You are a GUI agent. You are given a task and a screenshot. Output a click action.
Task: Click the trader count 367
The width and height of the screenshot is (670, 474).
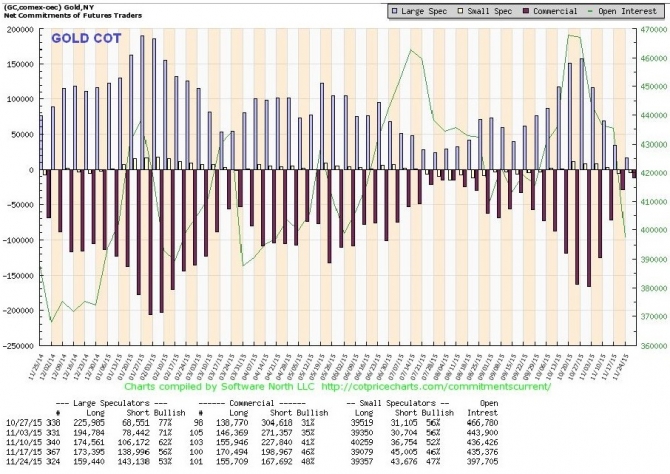tap(53, 452)
